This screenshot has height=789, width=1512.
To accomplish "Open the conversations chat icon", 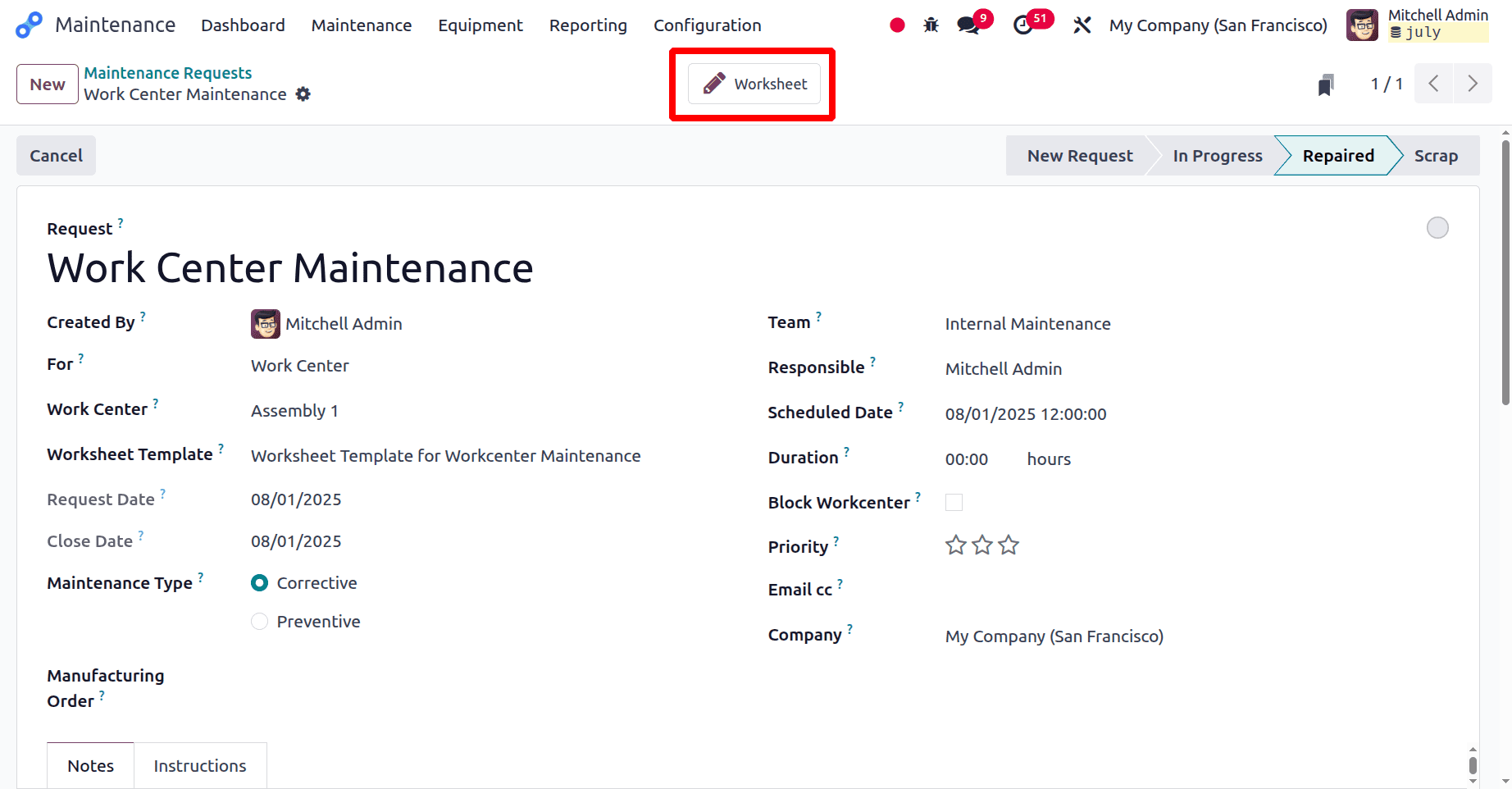I will (x=969, y=25).
